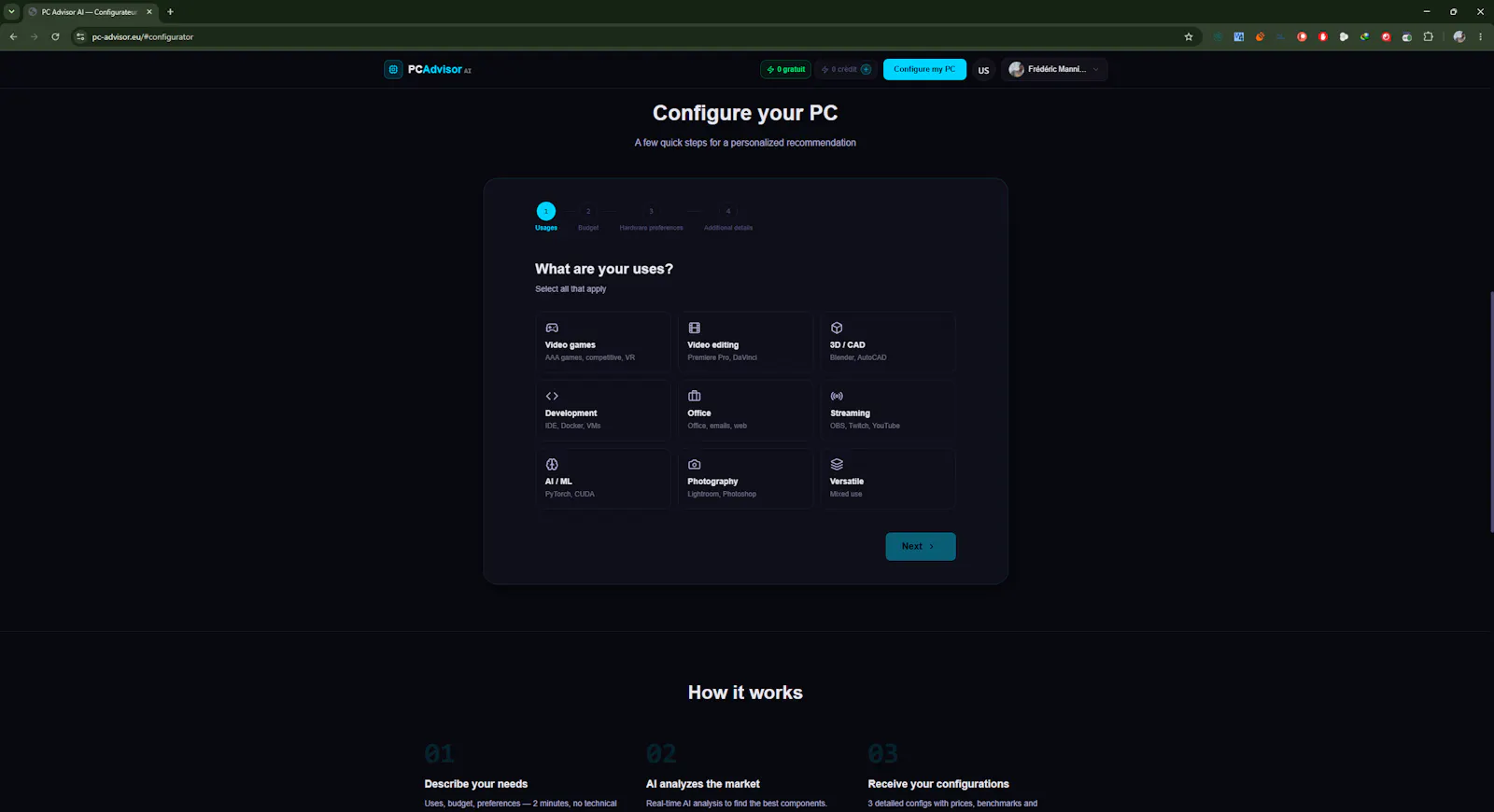Click the 'What are your uses?' heading
Viewport: 1494px width, 812px height.
604,269
